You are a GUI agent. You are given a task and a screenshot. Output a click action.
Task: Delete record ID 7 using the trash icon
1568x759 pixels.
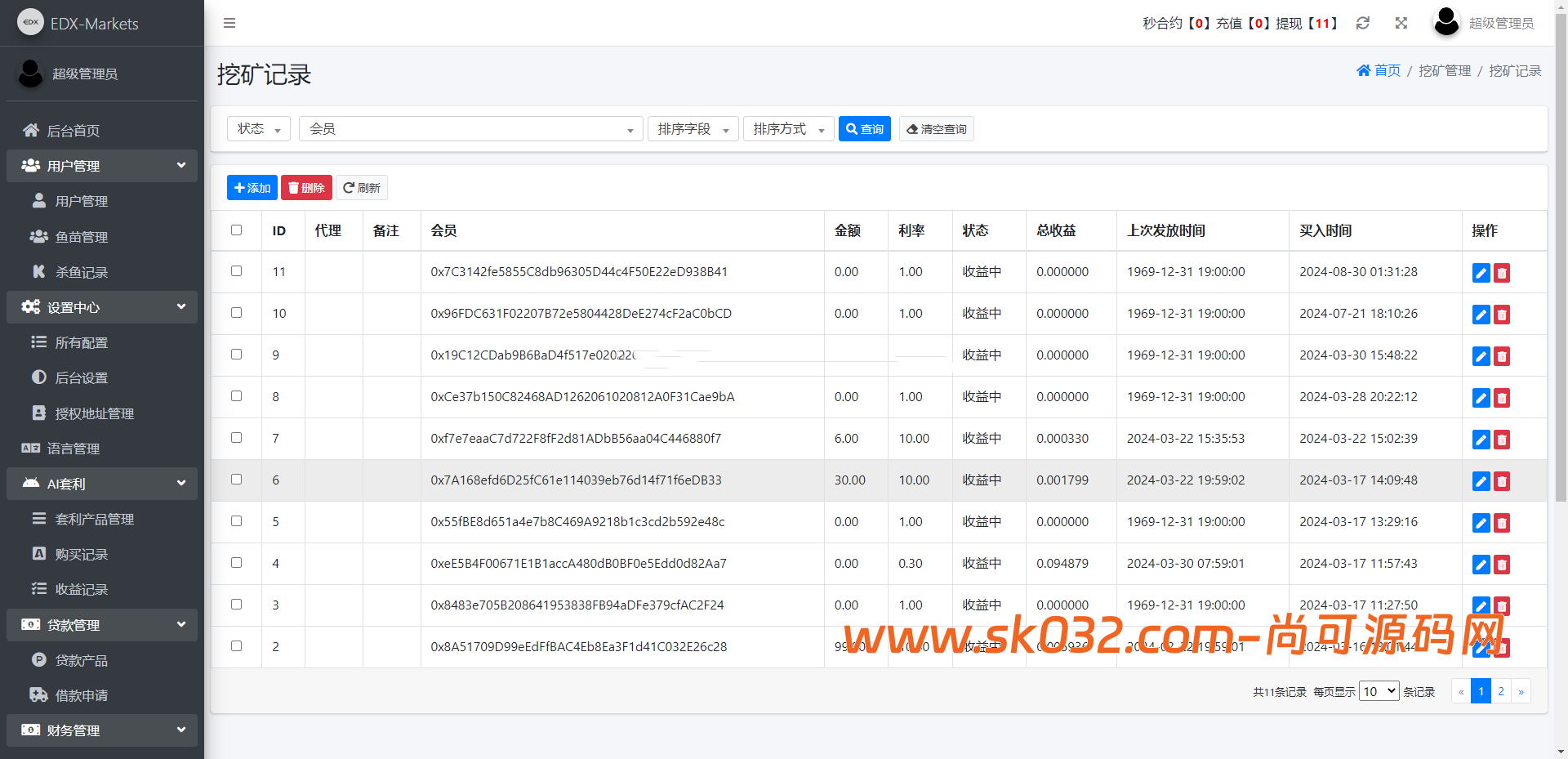pyautogui.click(x=1501, y=440)
